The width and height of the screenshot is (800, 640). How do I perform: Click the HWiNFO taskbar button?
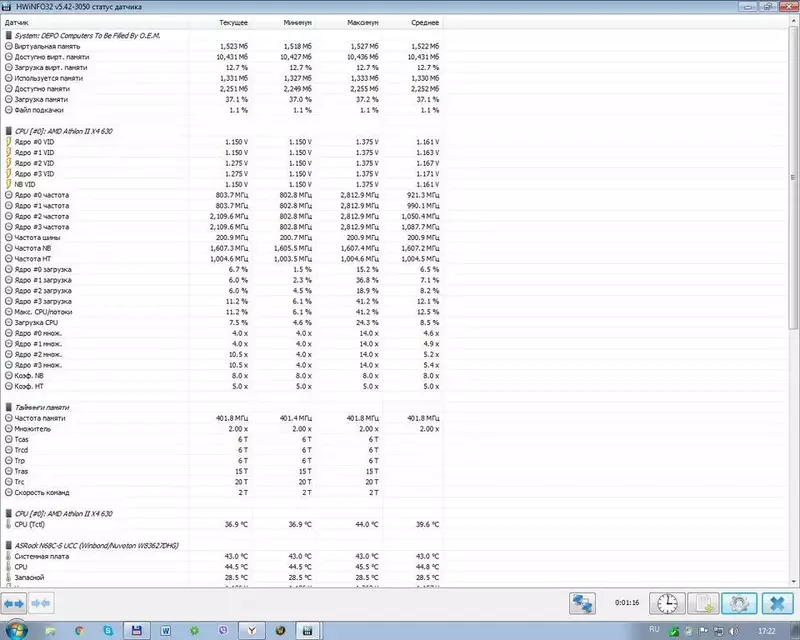coord(307,631)
